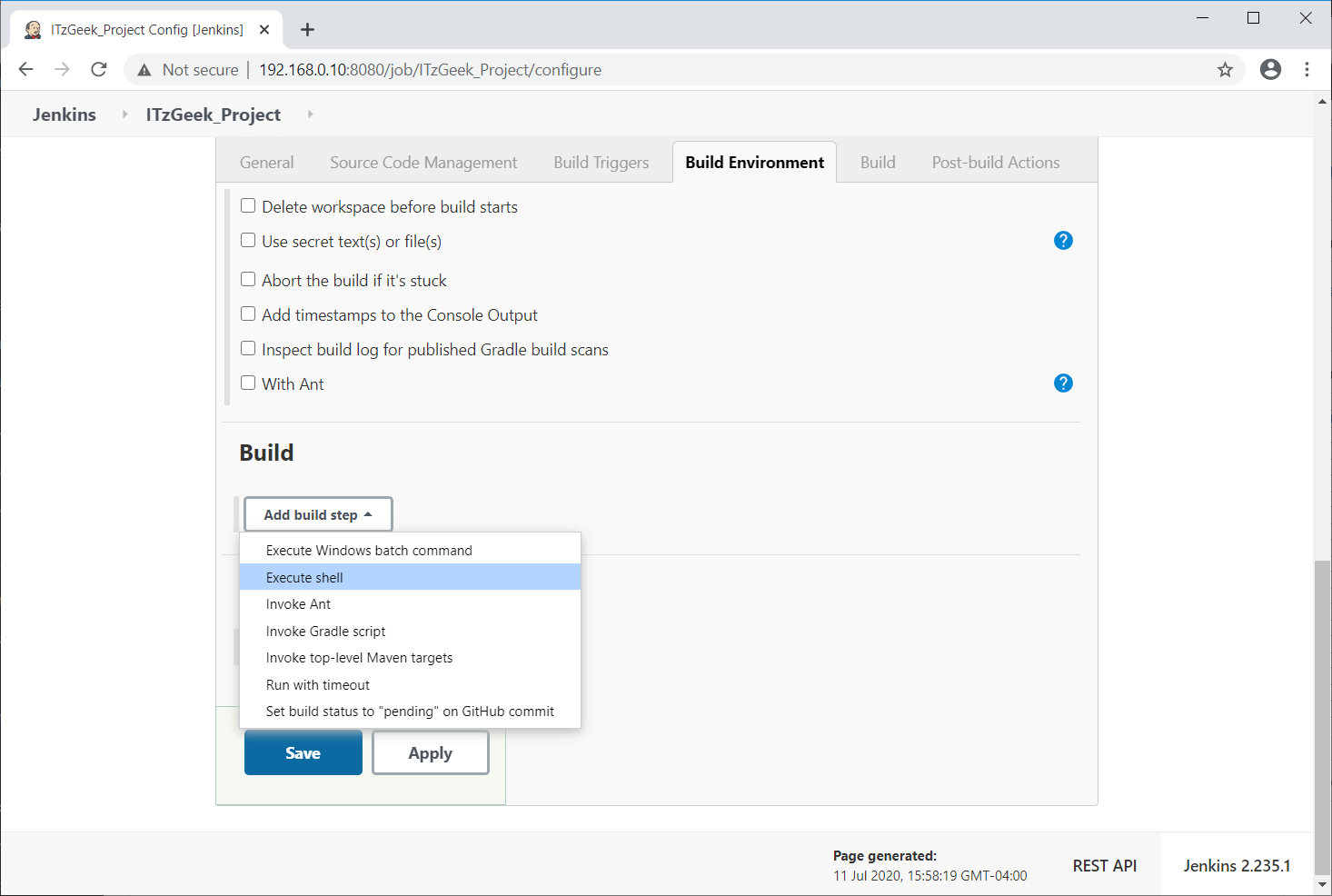
Task: Bookmark this page with the star icon
Action: [1225, 70]
